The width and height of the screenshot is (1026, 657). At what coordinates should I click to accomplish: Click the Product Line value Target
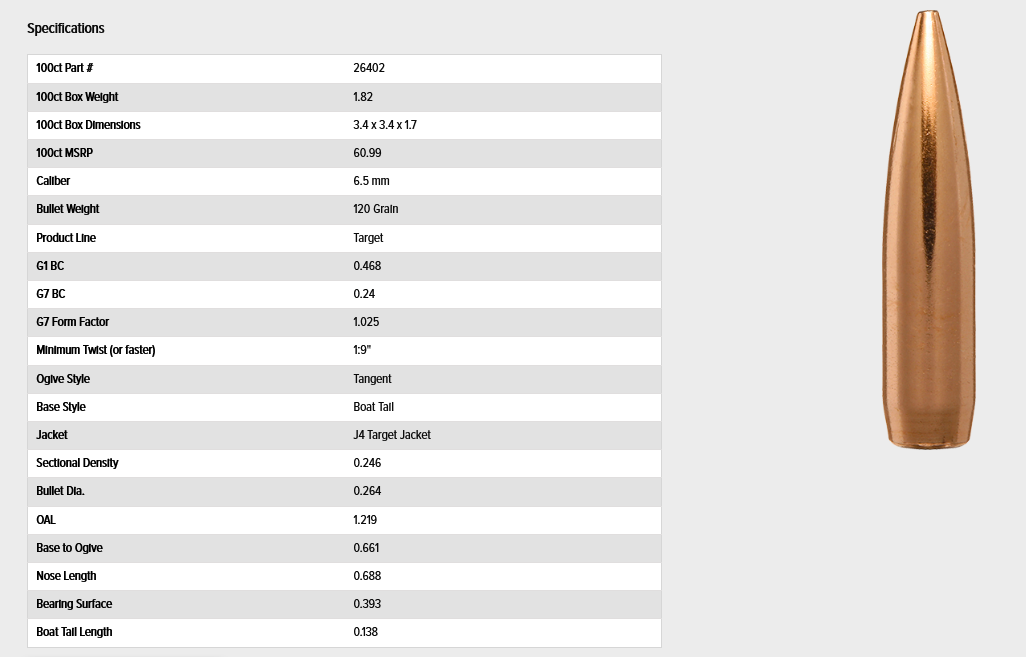(x=368, y=238)
